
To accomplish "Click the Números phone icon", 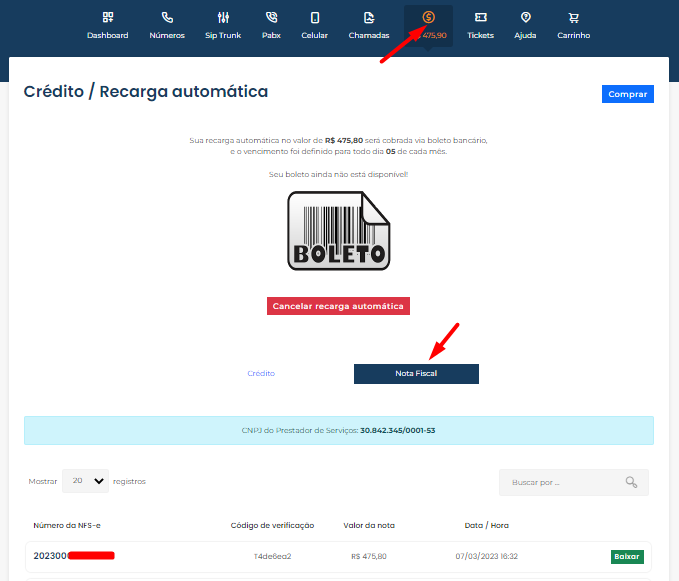I will pos(167,18).
